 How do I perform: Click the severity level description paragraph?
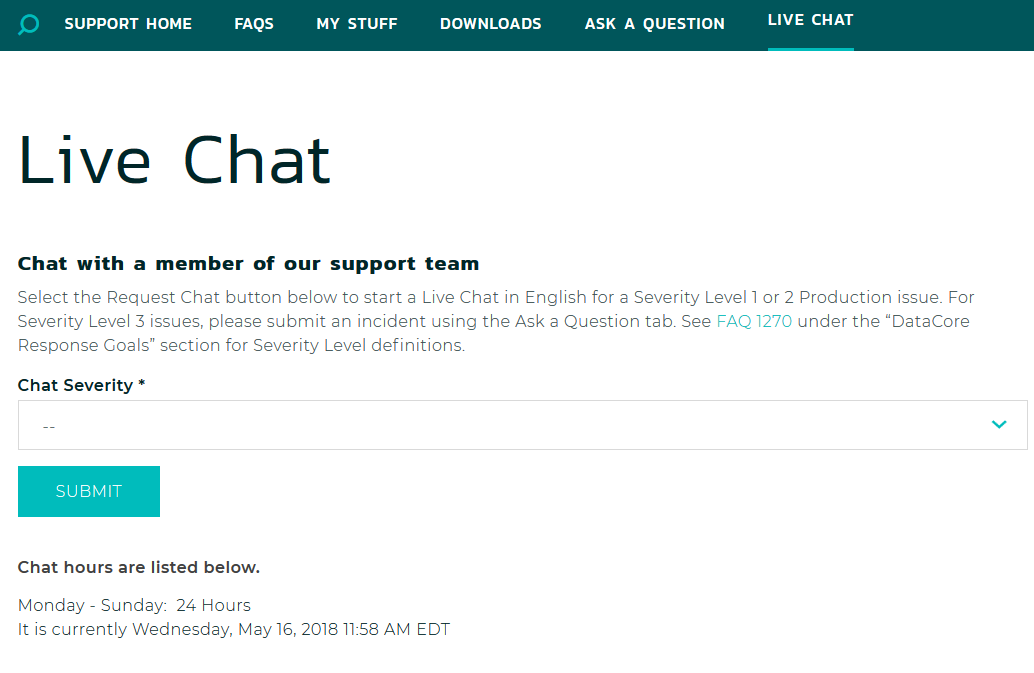click(496, 321)
